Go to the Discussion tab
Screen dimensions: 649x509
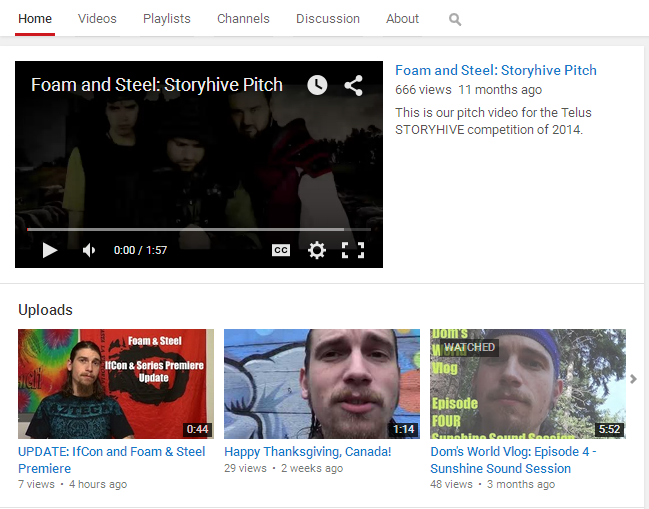[328, 19]
